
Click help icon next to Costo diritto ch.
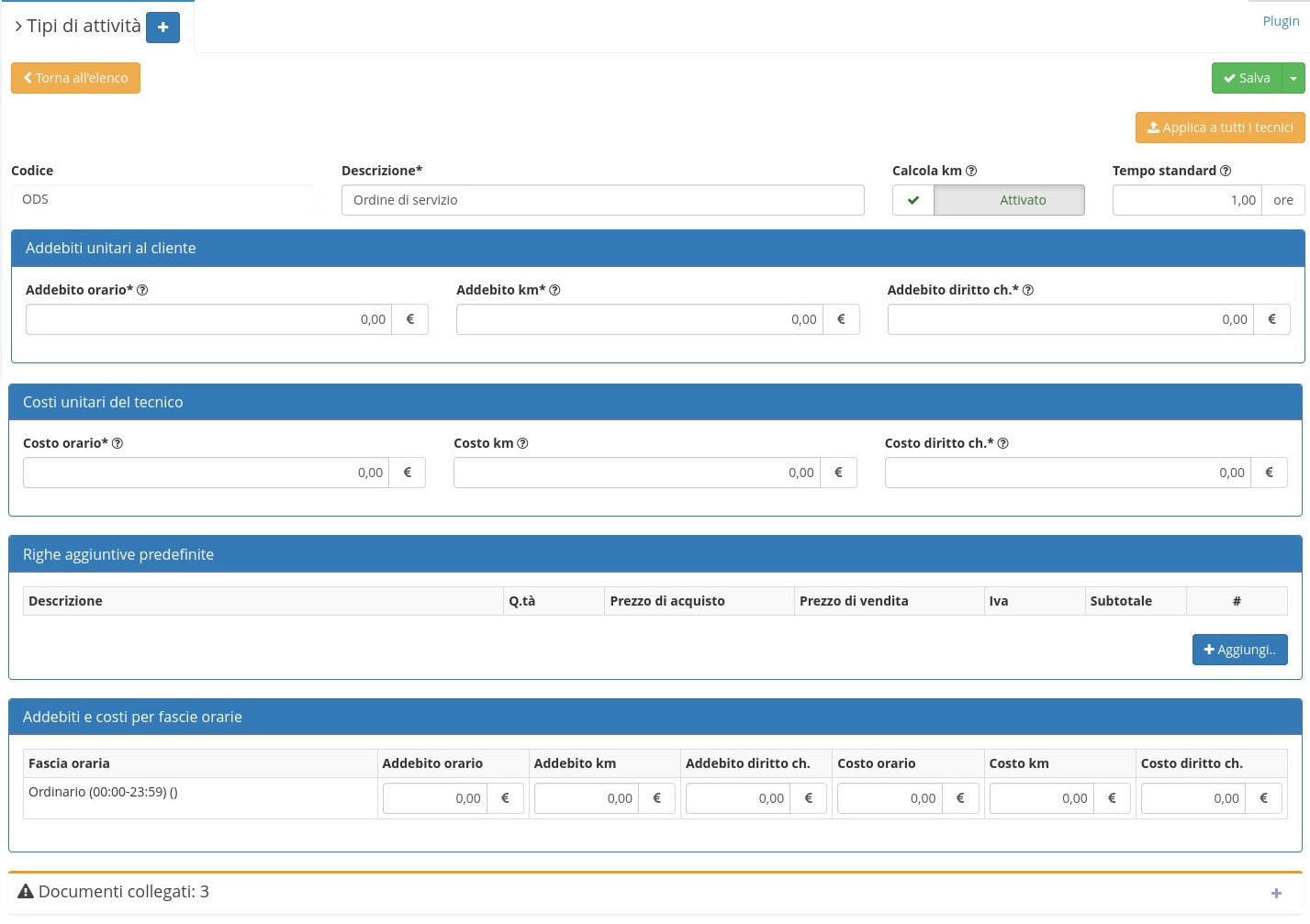tap(1003, 443)
